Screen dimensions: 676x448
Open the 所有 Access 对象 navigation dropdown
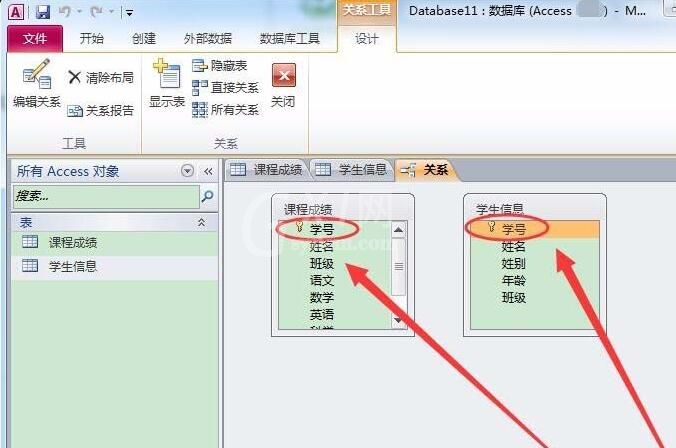pyautogui.click(x=187, y=171)
